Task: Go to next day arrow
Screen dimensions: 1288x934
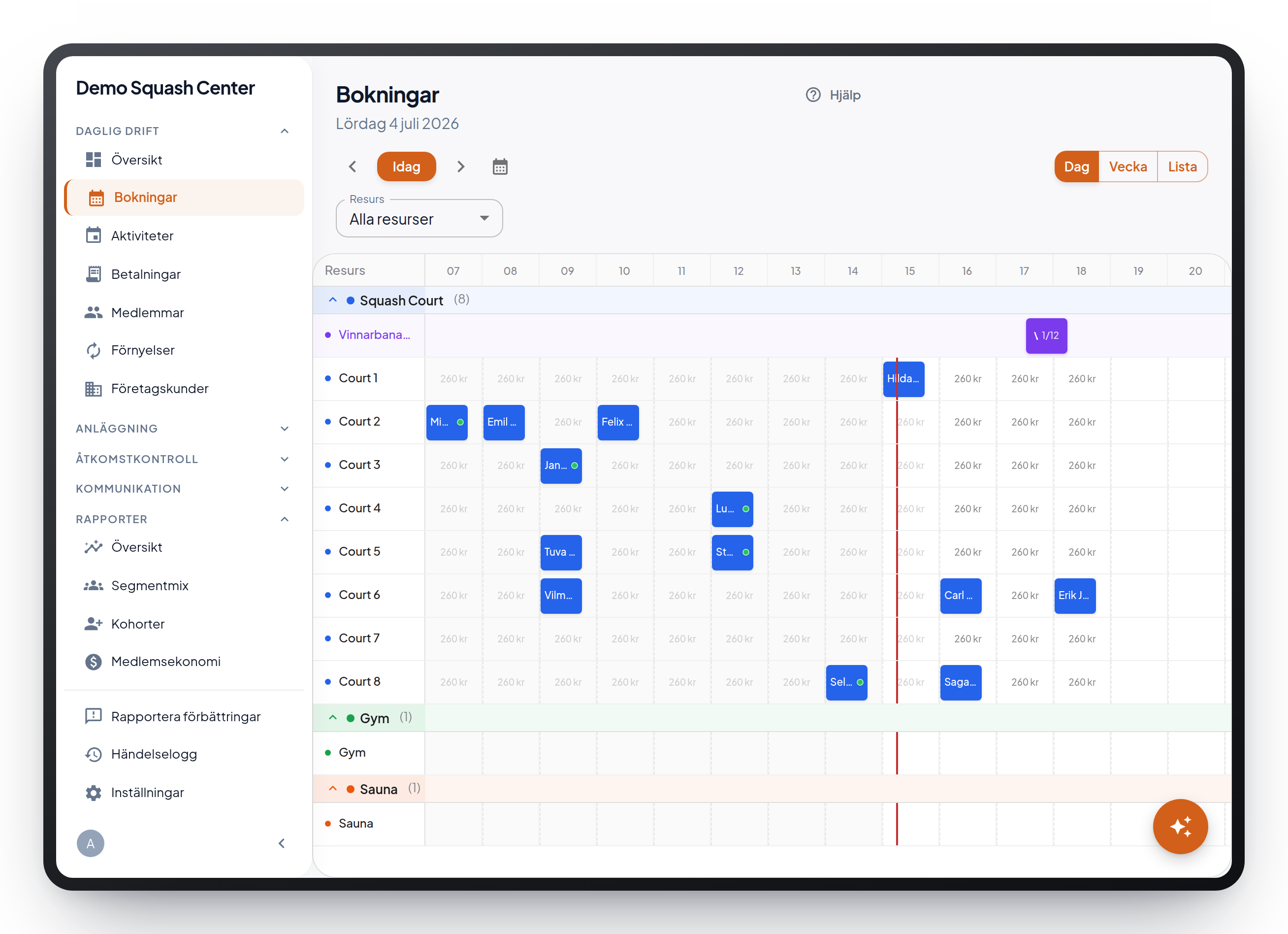Action: click(x=460, y=167)
